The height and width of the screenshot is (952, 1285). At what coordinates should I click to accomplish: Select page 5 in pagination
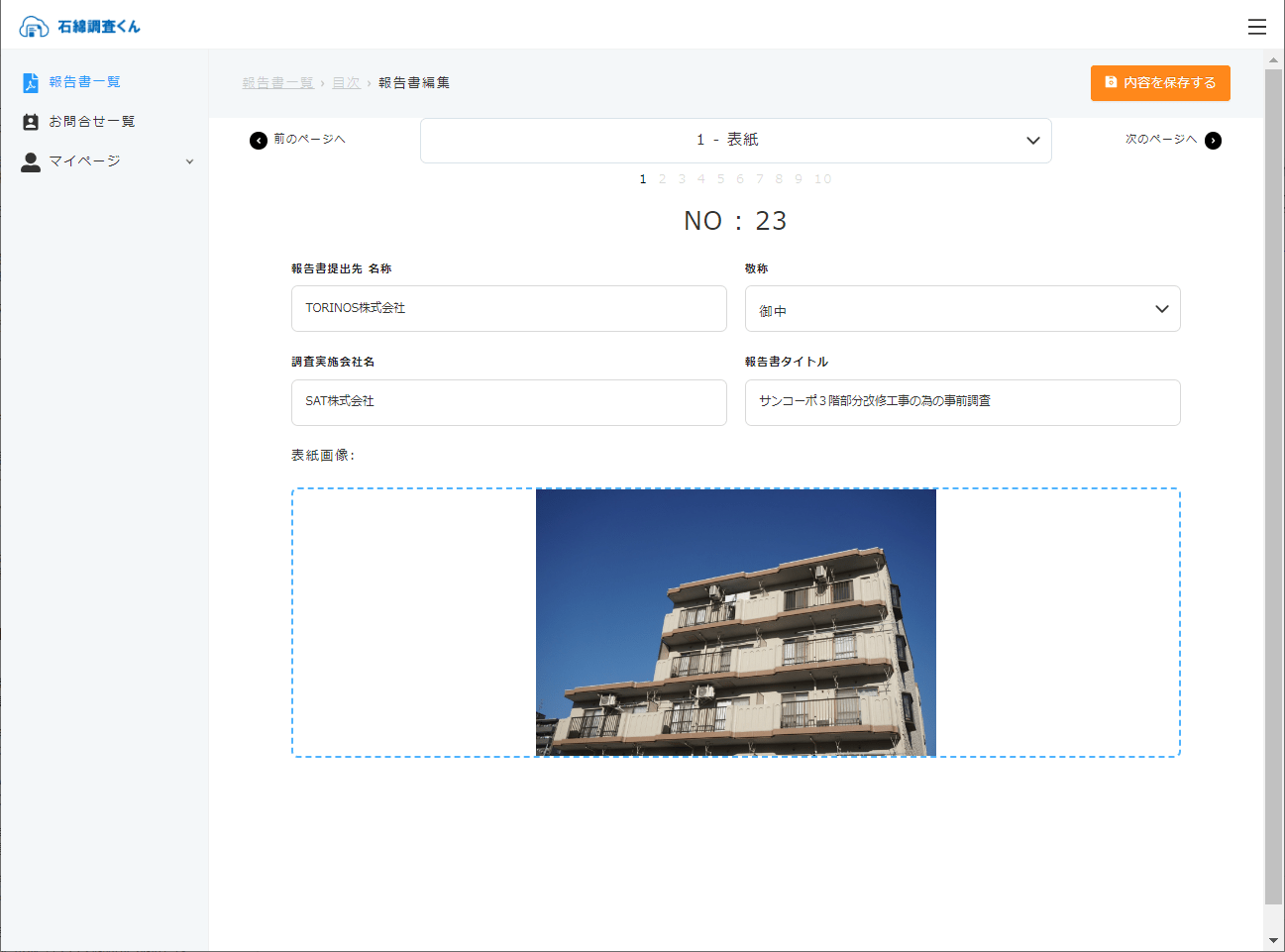[720, 179]
